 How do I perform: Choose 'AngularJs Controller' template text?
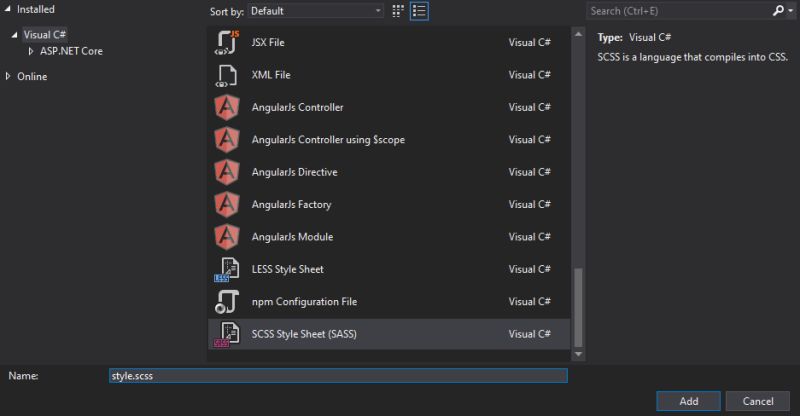point(297,107)
